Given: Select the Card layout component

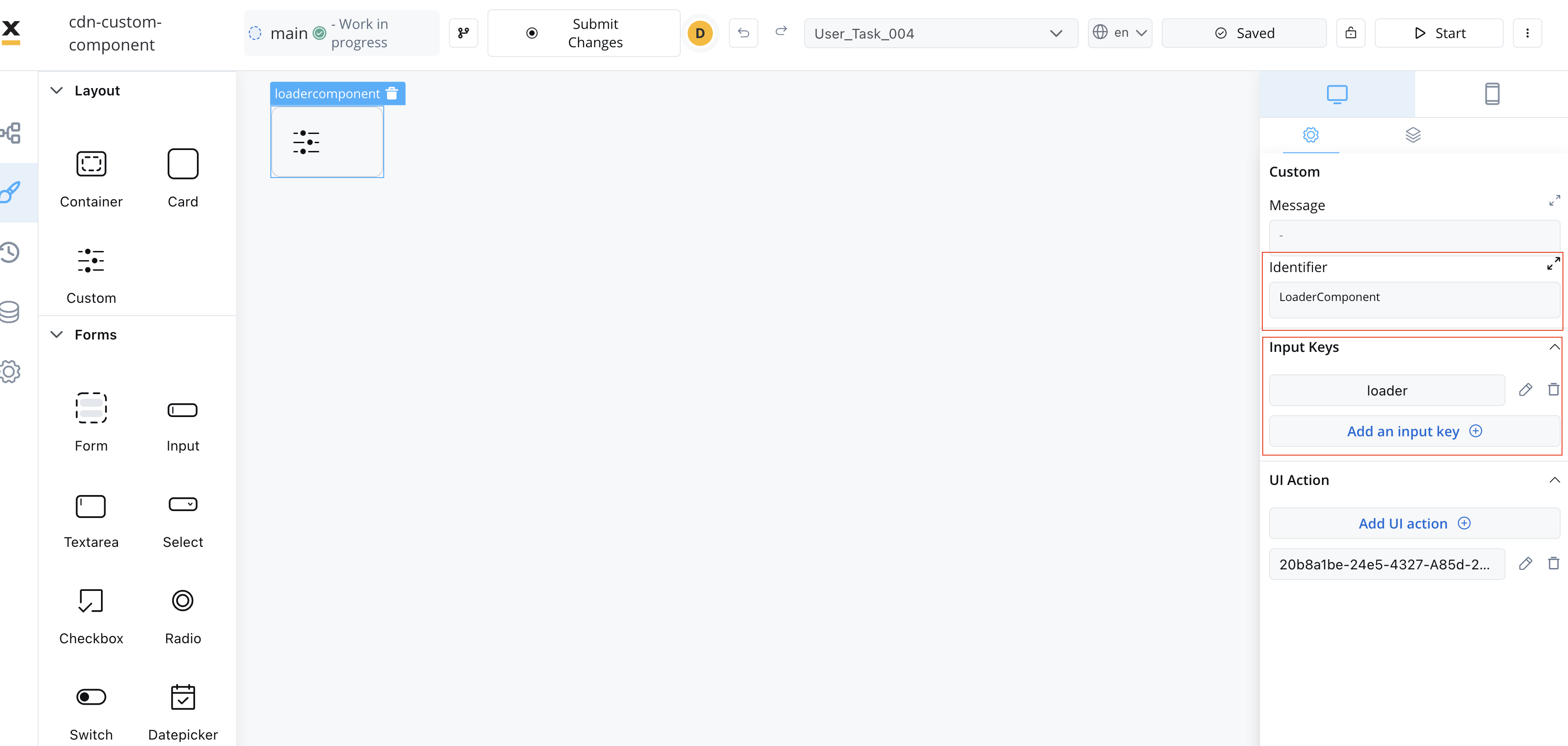Looking at the screenshot, I should tap(183, 179).
